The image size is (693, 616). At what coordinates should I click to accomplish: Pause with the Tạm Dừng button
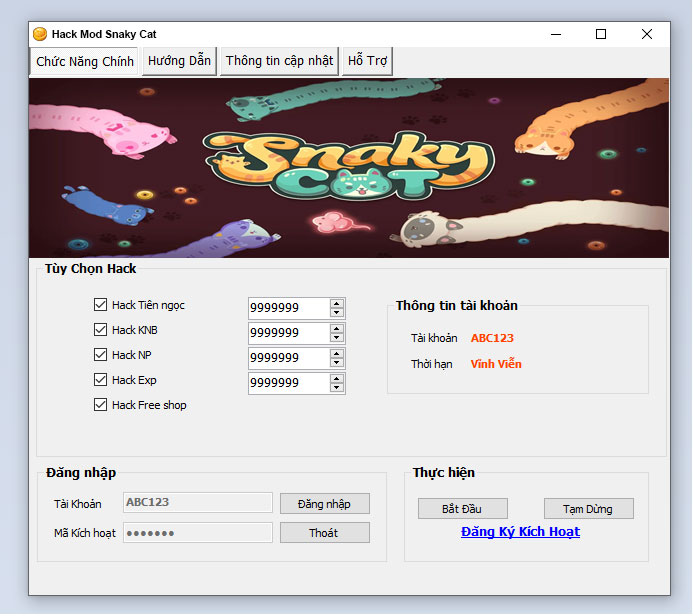[x=589, y=509]
